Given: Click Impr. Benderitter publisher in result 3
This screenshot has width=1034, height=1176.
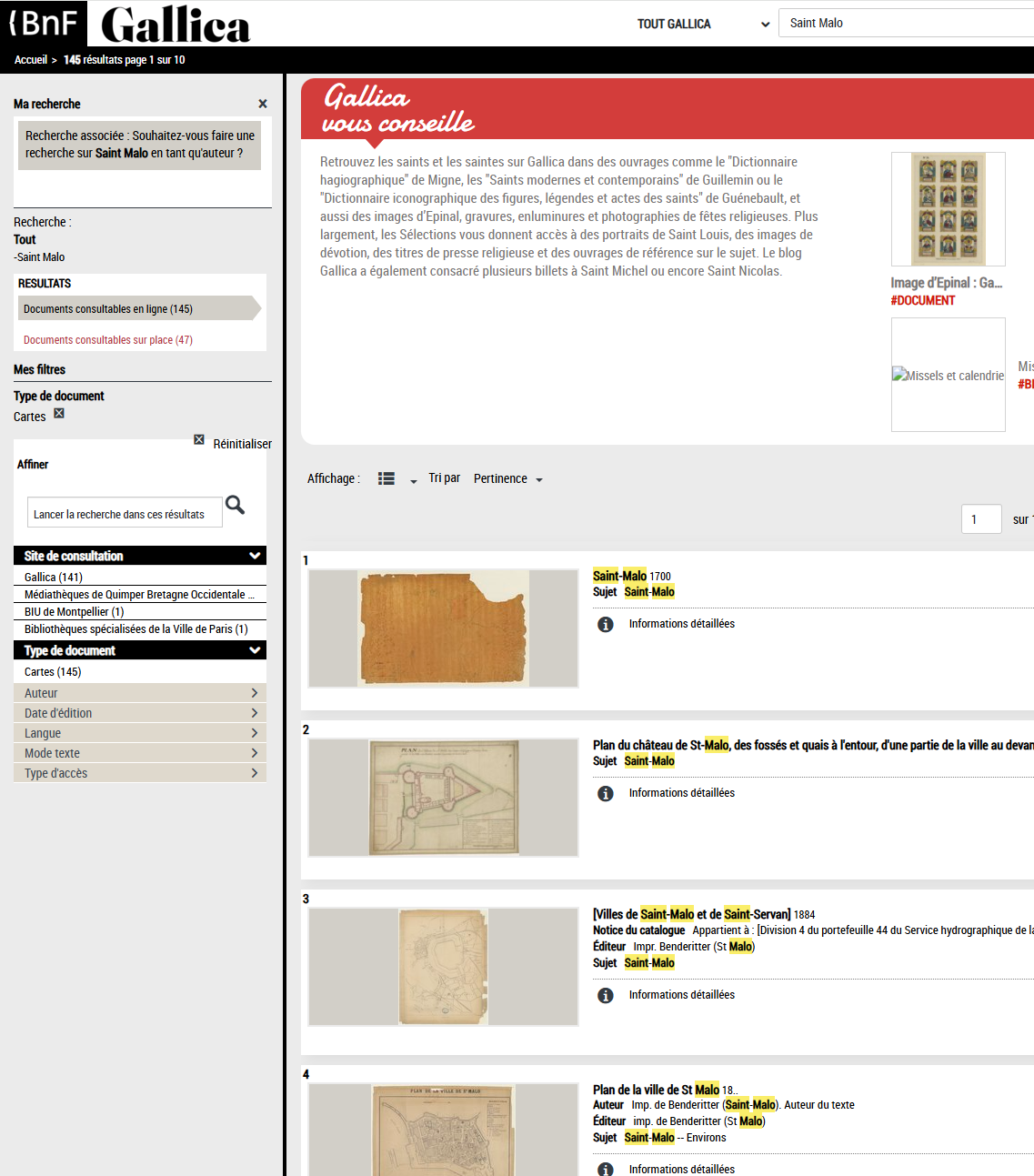Looking at the screenshot, I should (694, 947).
